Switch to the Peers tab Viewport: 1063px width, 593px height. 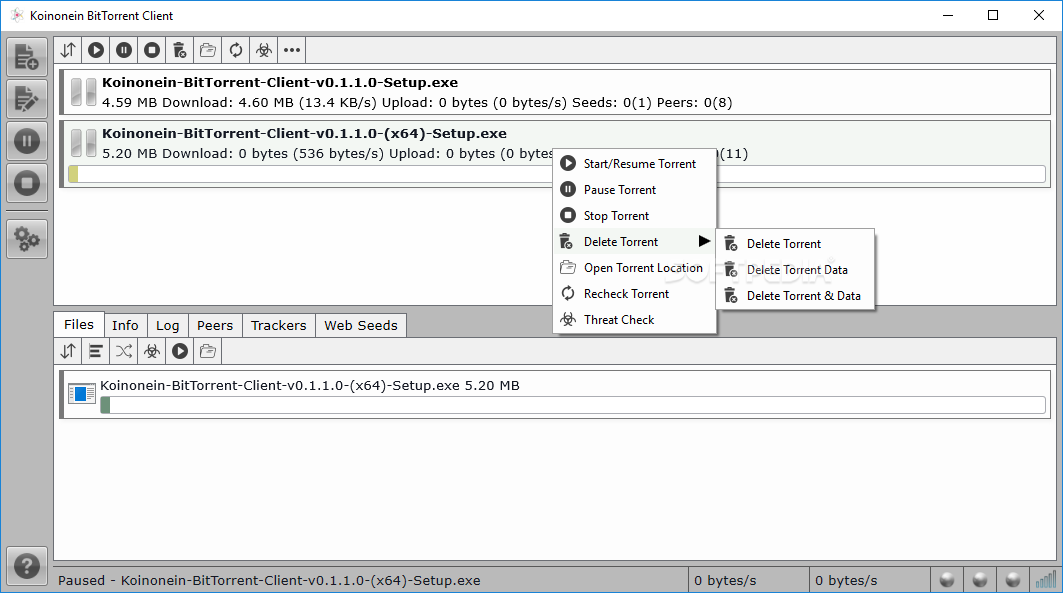(x=215, y=325)
